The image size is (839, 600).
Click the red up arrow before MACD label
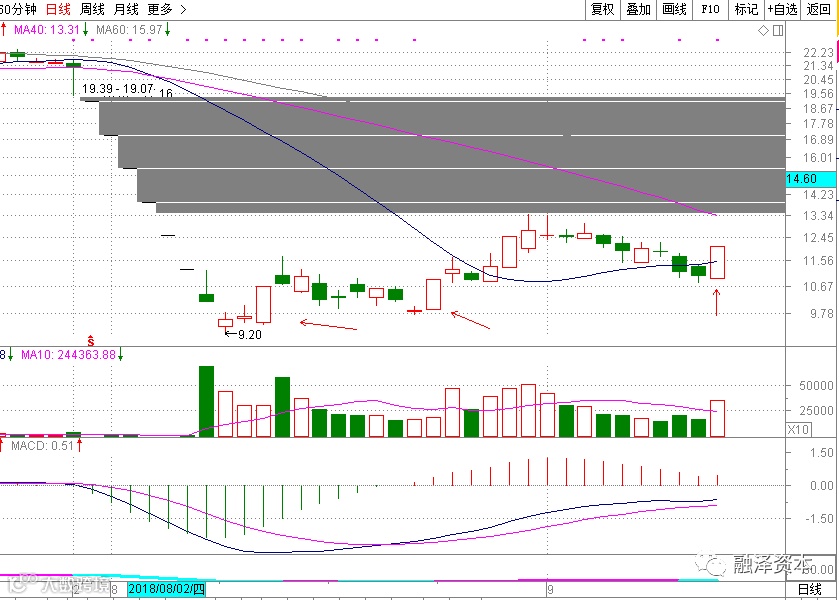(x=2, y=445)
